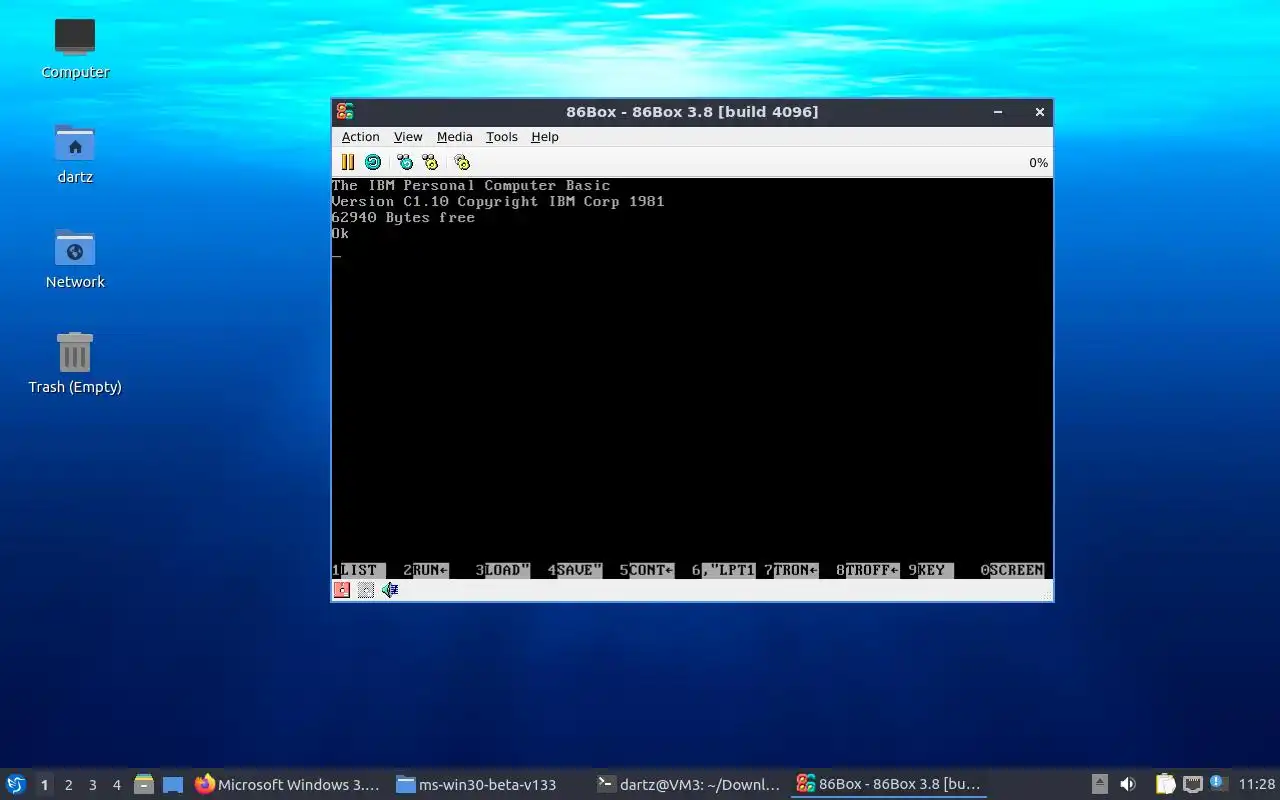Image resolution: width=1280 pixels, height=800 pixels.
Task: Click the SAVE" function key label
Action: tap(579, 570)
